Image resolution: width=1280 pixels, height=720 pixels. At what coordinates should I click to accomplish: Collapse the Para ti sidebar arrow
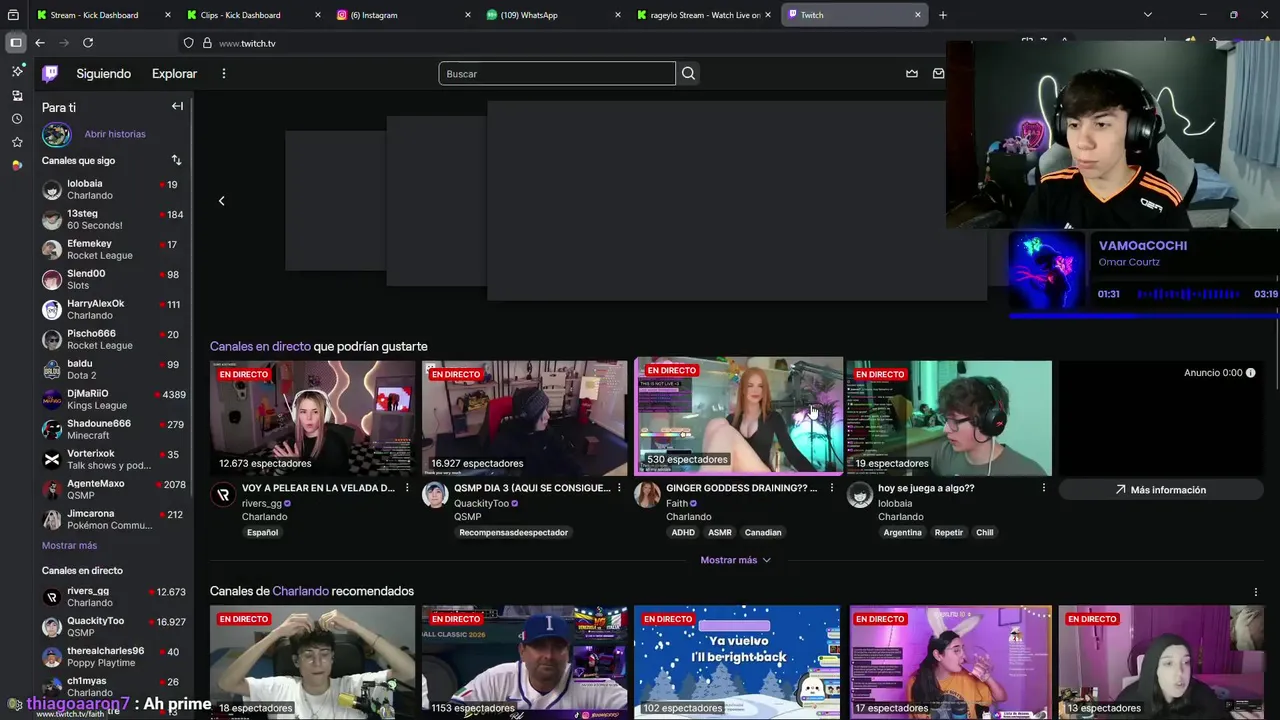coord(177,106)
